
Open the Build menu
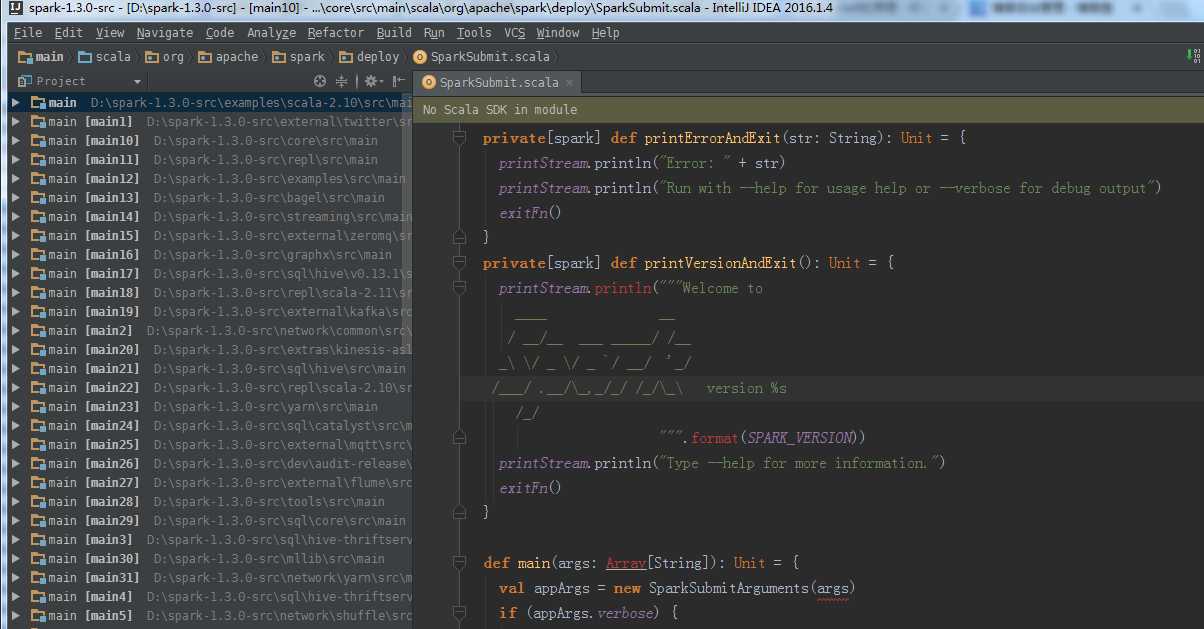tap(394, 32)
